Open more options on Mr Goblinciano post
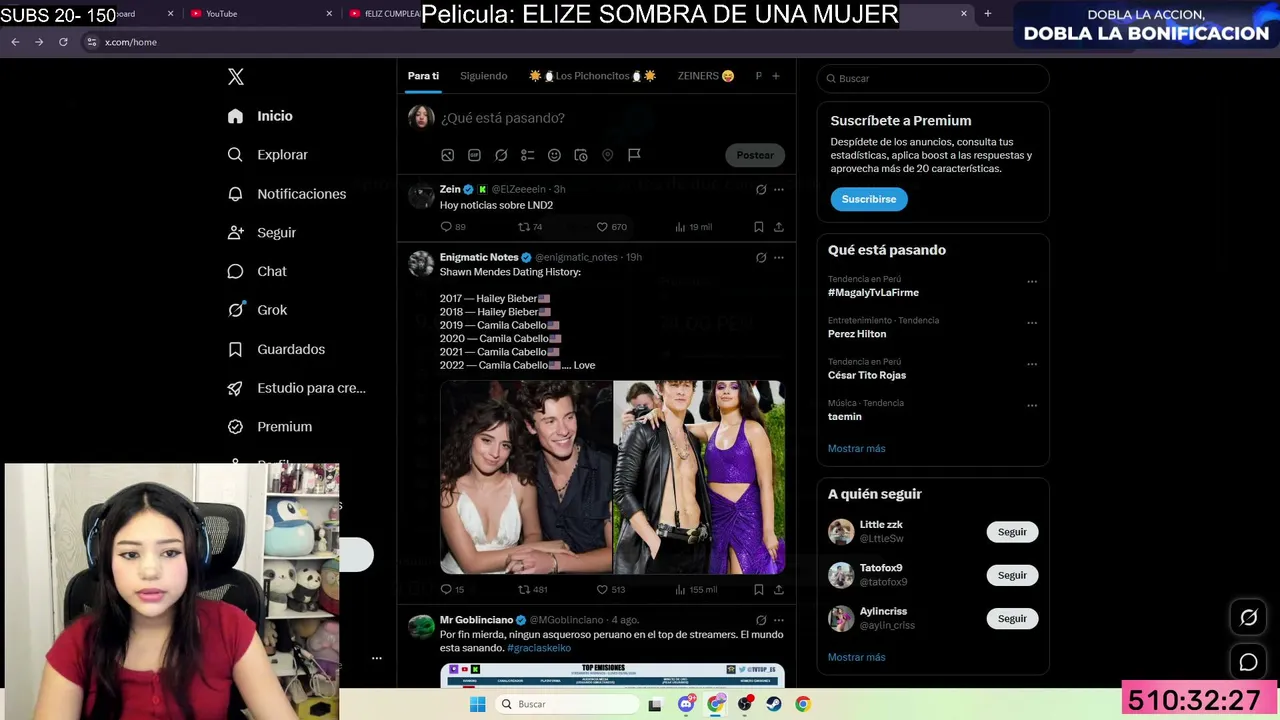The image size is (1280, 720). pyautogui.click(x=779, y=620)
